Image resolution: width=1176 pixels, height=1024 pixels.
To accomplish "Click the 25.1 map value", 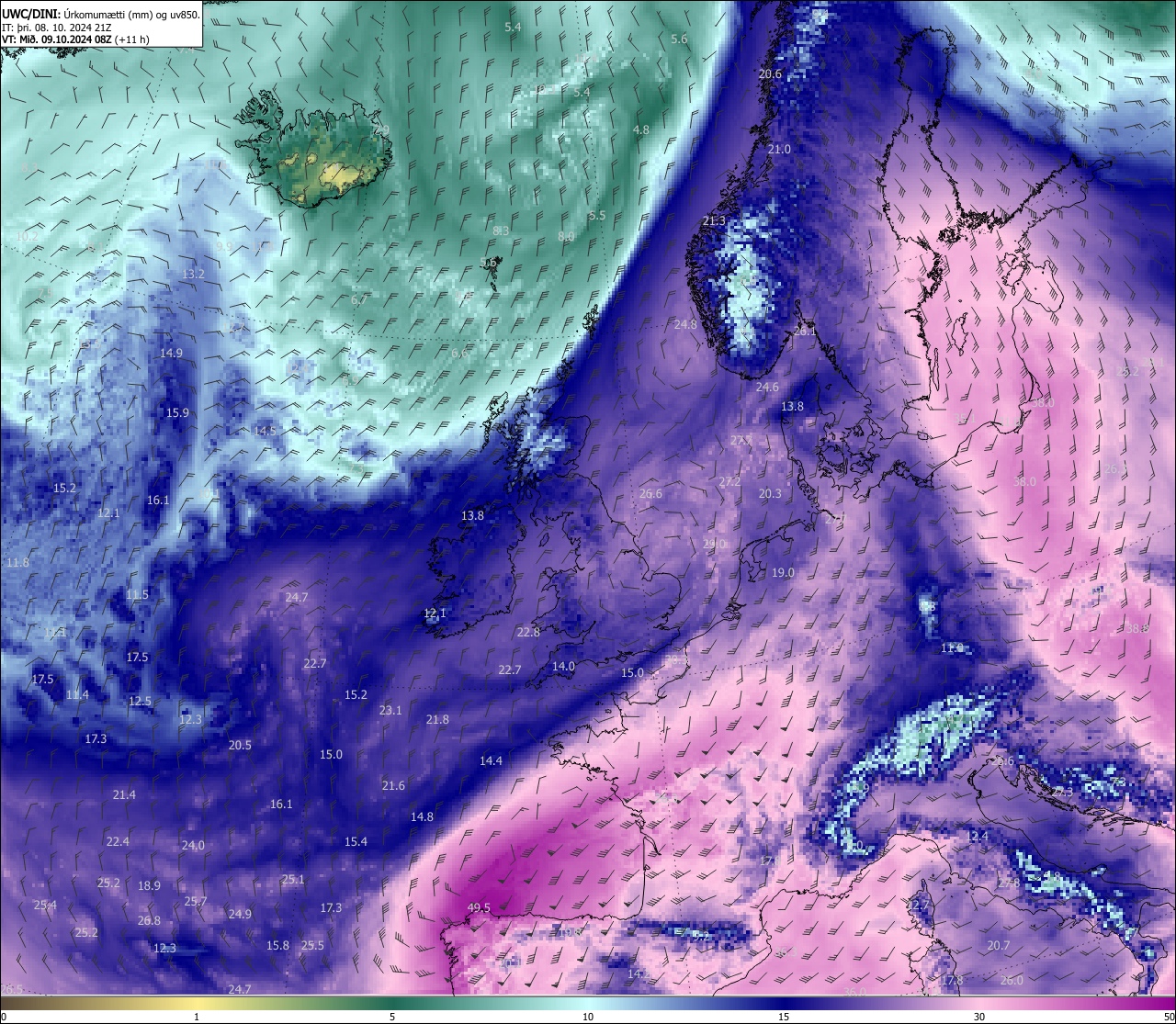I will (293, 879).
